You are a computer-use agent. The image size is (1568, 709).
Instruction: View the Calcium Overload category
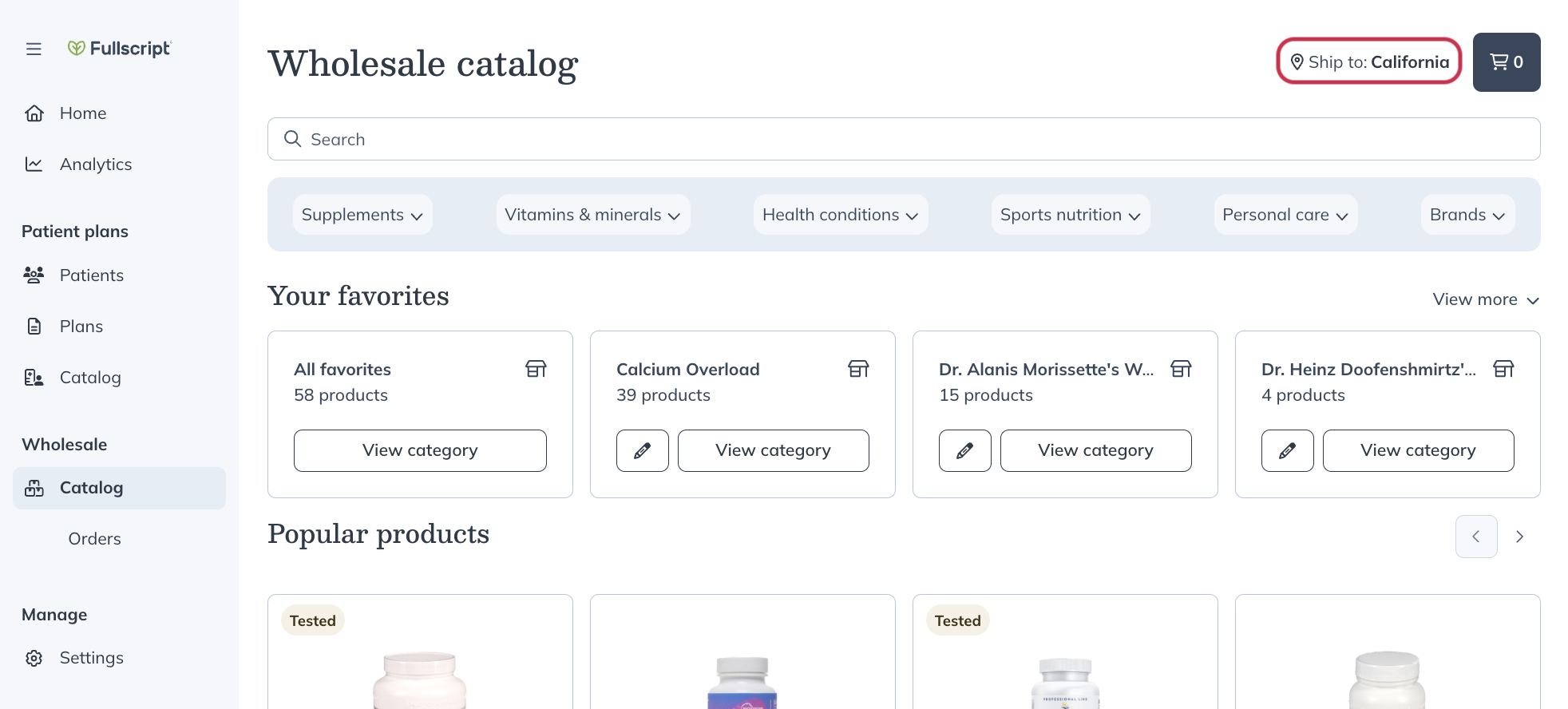(772, 450)
